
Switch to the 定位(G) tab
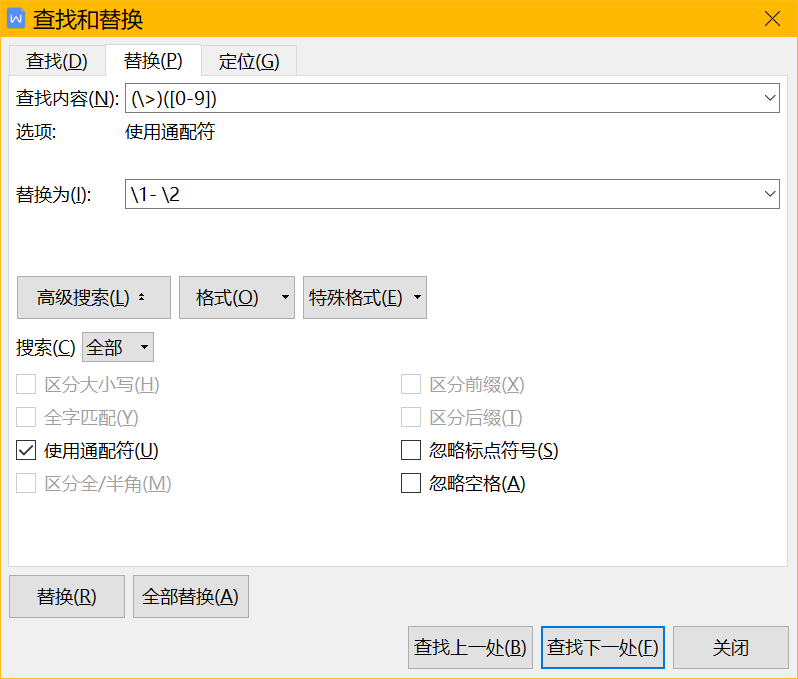pyautogui.click(x=249, y=61)
